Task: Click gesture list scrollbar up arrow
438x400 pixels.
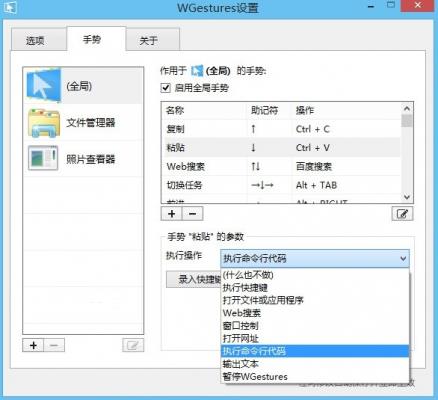Action: pos(407,108)
